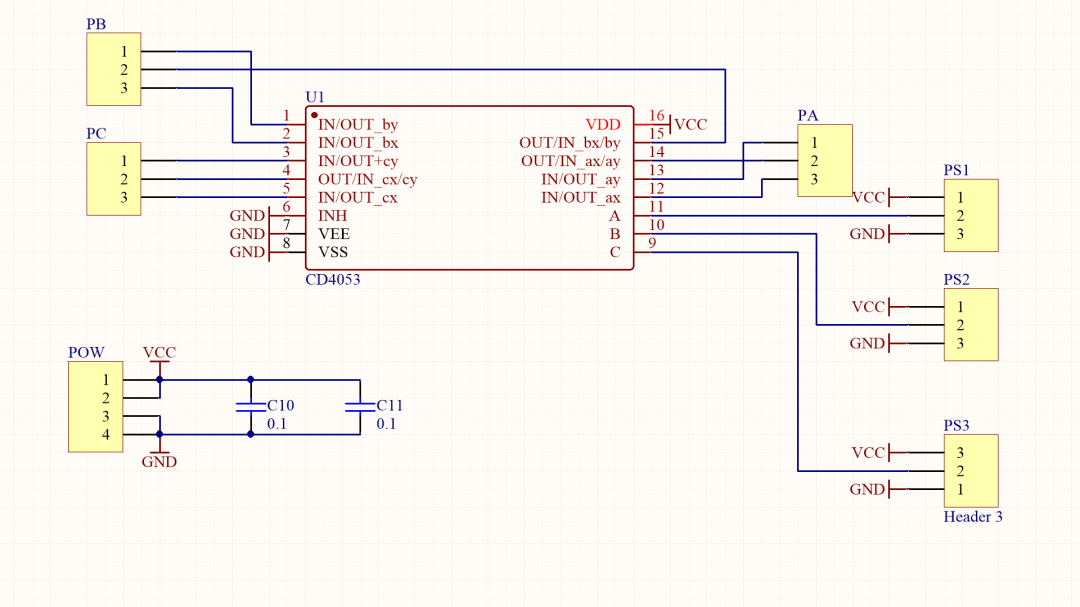Screen dimensions: 1080x607
Task: Select the PC connector component body
Action: point(114,179)
